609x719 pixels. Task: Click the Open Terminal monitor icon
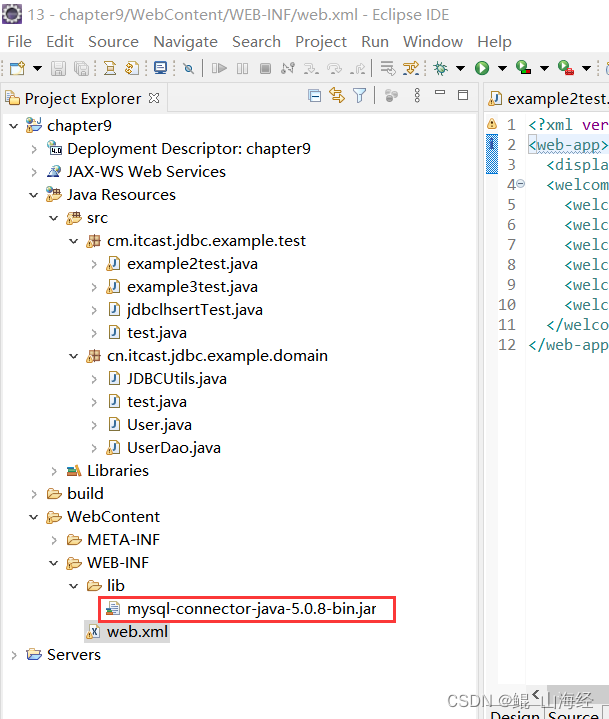point(161,68)
